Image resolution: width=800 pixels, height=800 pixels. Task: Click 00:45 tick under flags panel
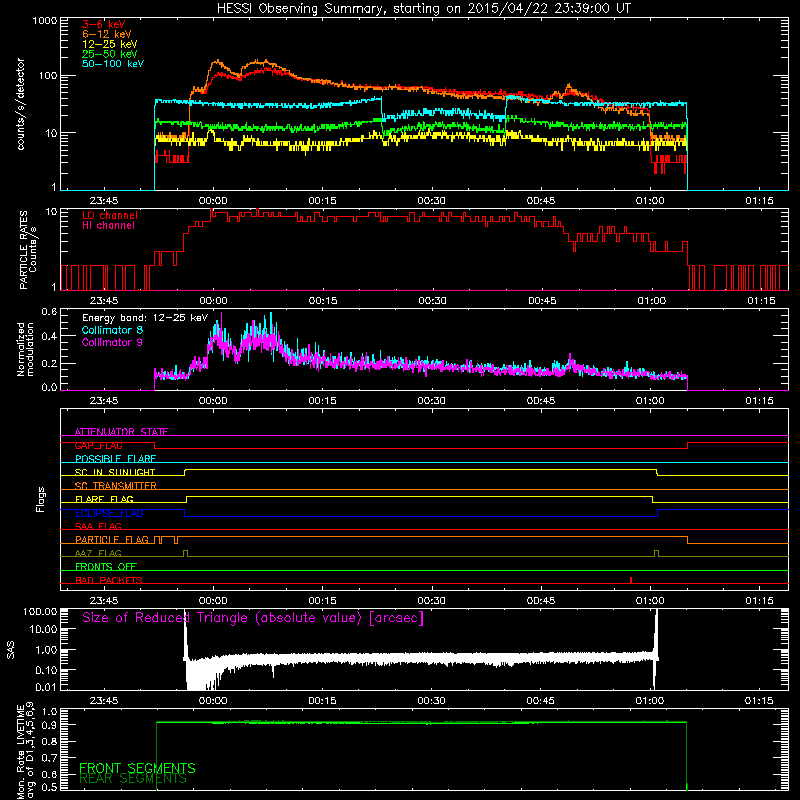pyautogui.click(x=541, y=601)
